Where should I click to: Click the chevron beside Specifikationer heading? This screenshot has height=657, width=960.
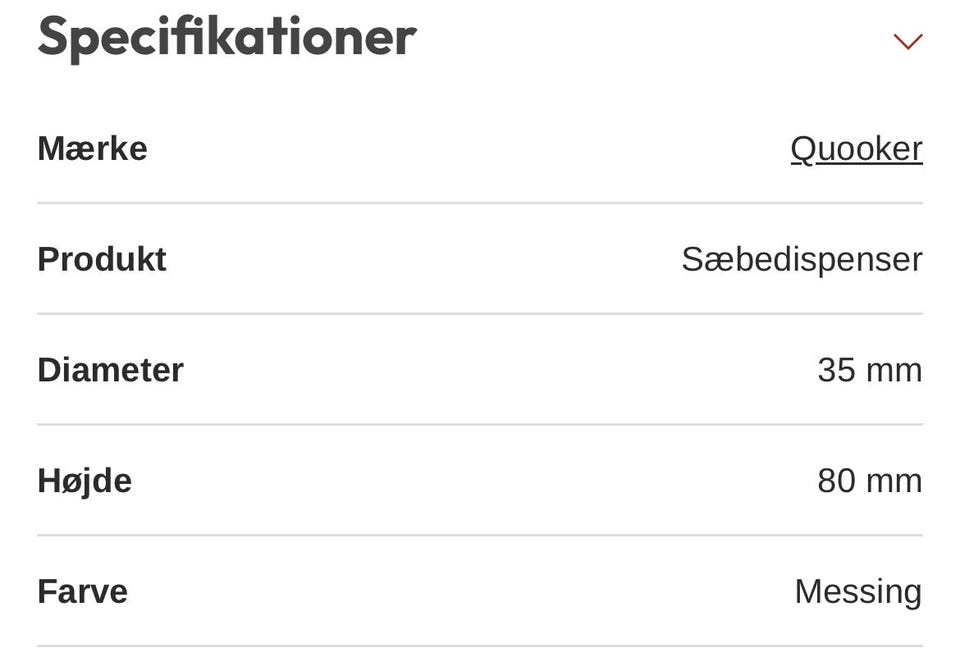908,40
